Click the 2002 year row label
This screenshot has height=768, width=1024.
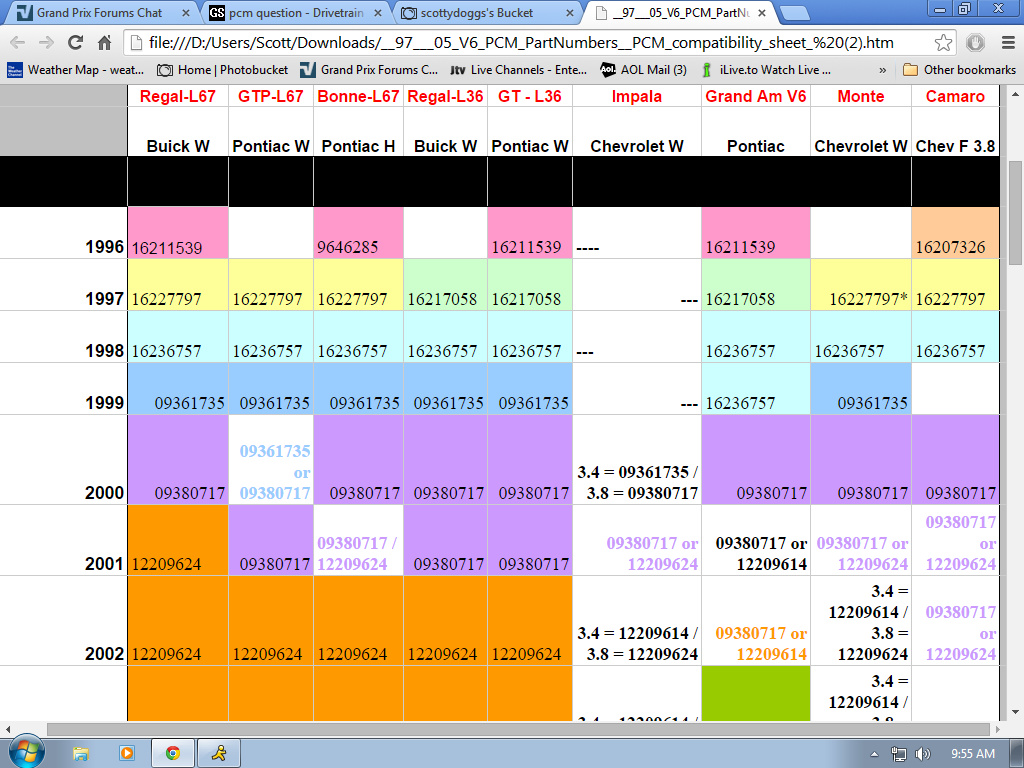click(x=104, y=654)
